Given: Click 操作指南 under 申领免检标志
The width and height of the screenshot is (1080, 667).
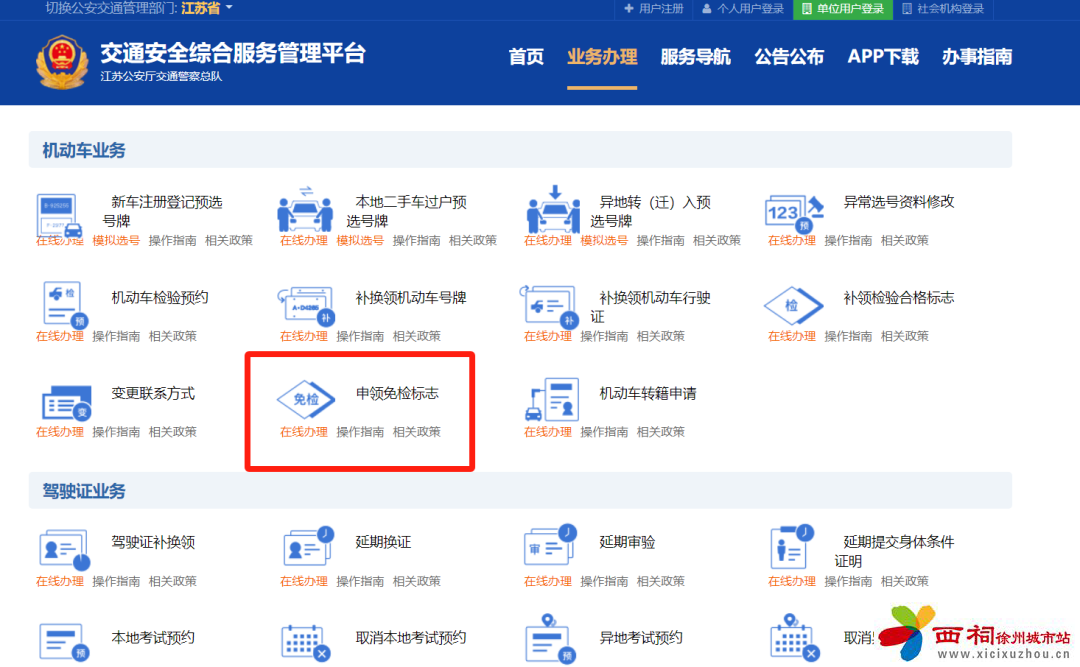Looking at the screenshot, I should 360,432.
